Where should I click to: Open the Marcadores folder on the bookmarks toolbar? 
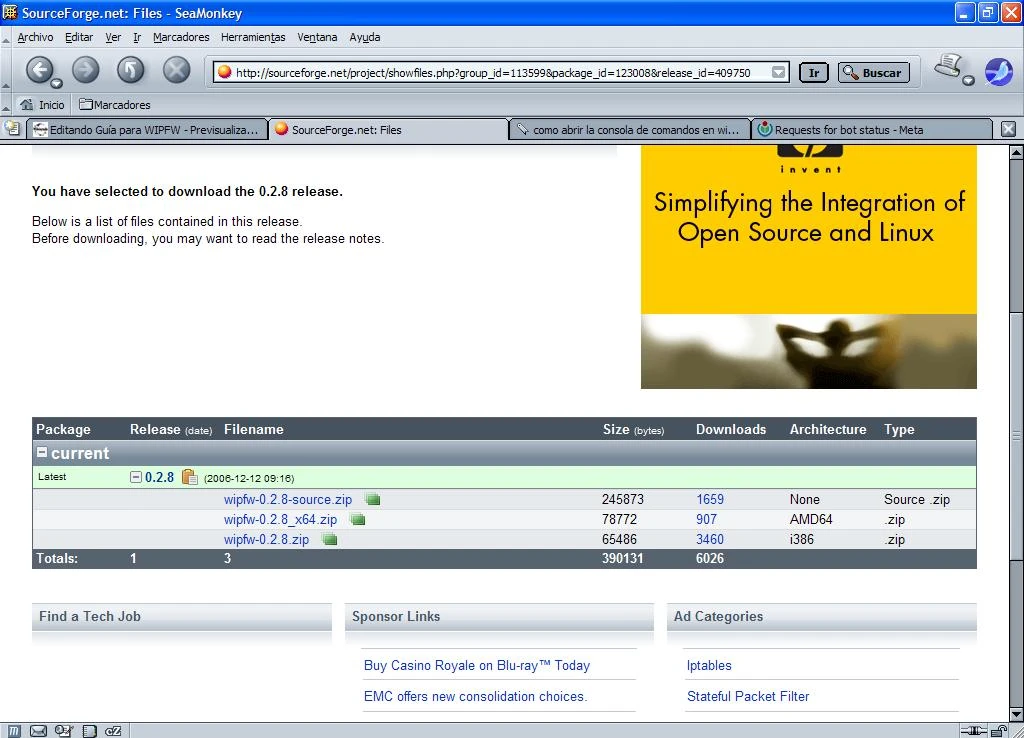tap(115, 104)
